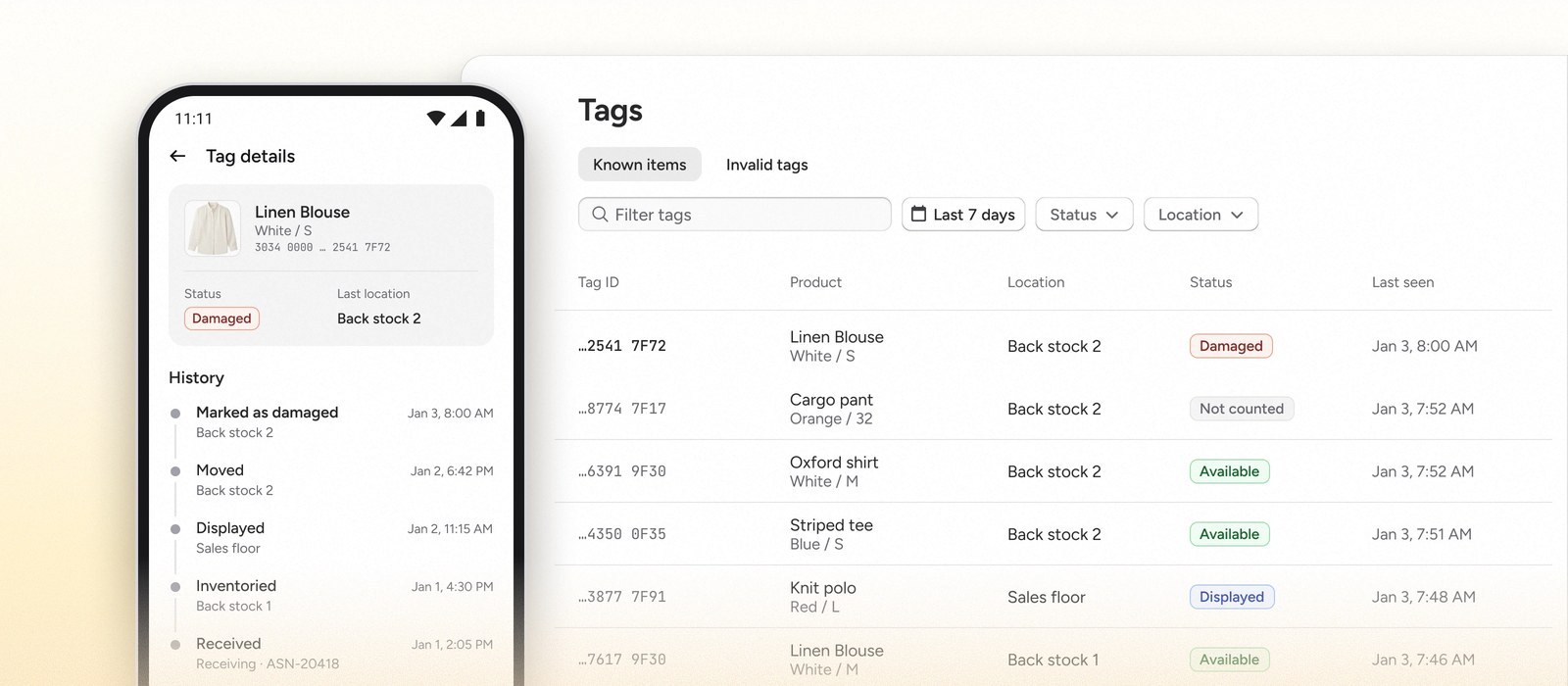The width and height of the screenshot is (1568, 686).
Task: Select tag row …8774 7F17
Action: tap(1053, 409)
